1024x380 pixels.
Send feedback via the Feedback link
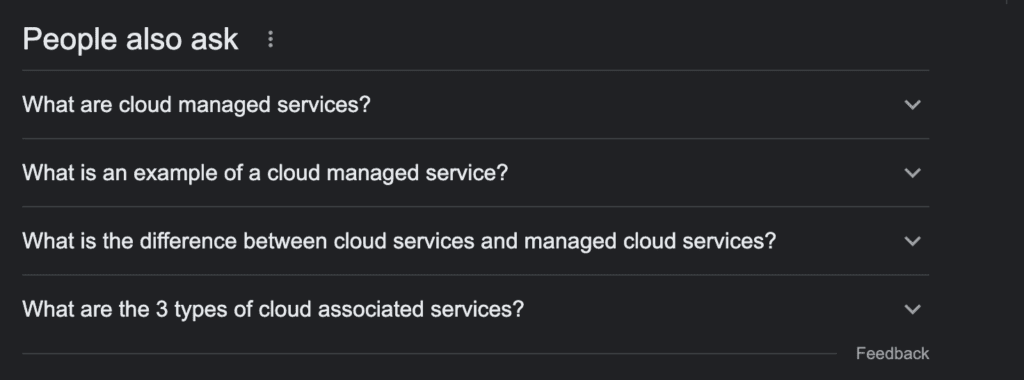click(x=892, y=353)
